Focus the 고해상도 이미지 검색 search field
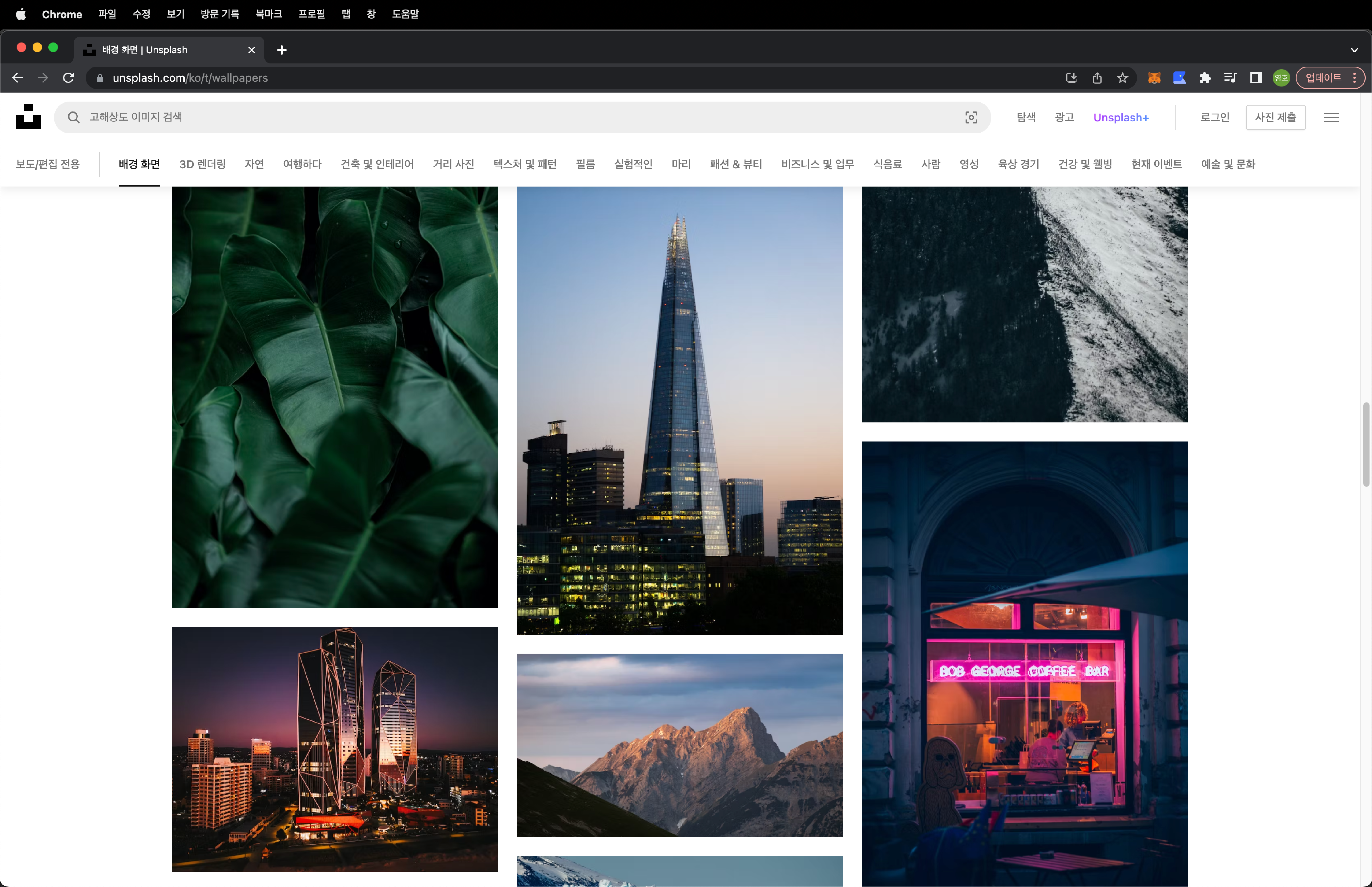 [518, 118]
